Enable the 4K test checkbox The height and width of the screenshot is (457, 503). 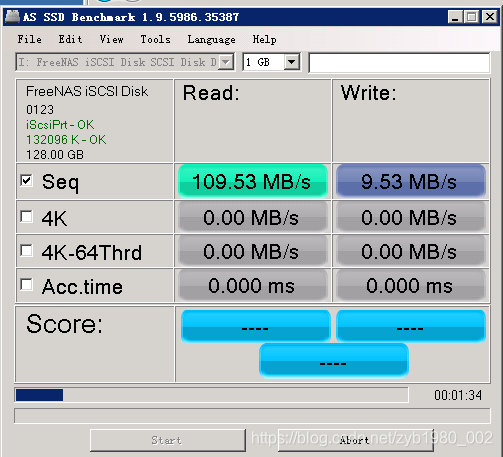click(x=26, y=216)
